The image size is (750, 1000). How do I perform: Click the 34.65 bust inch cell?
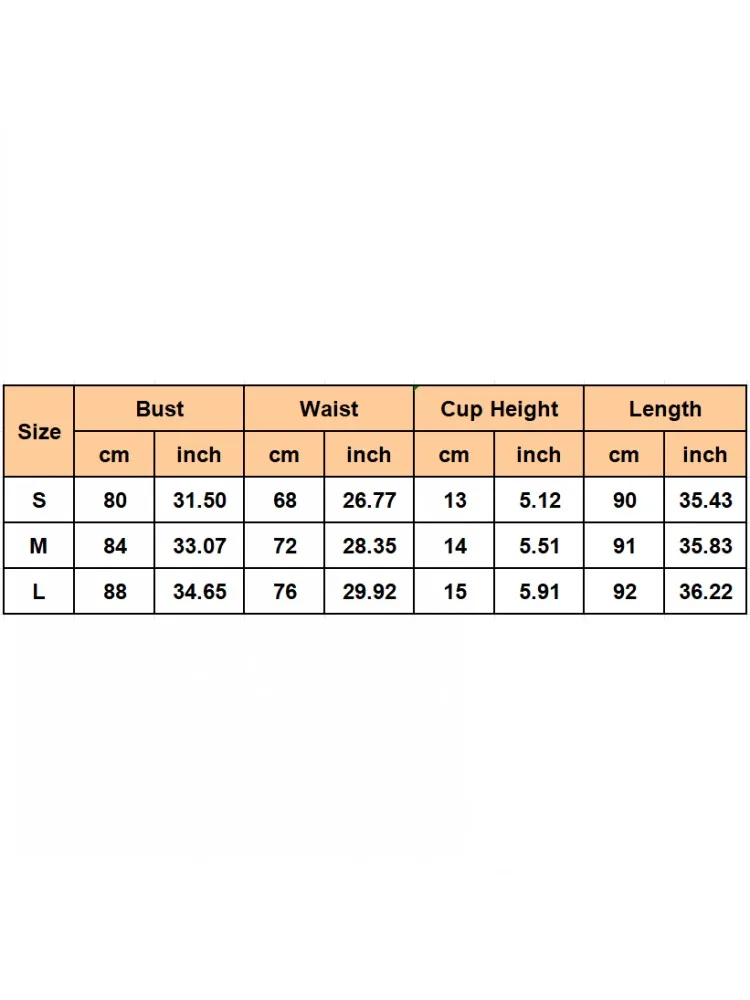point(199,591)
